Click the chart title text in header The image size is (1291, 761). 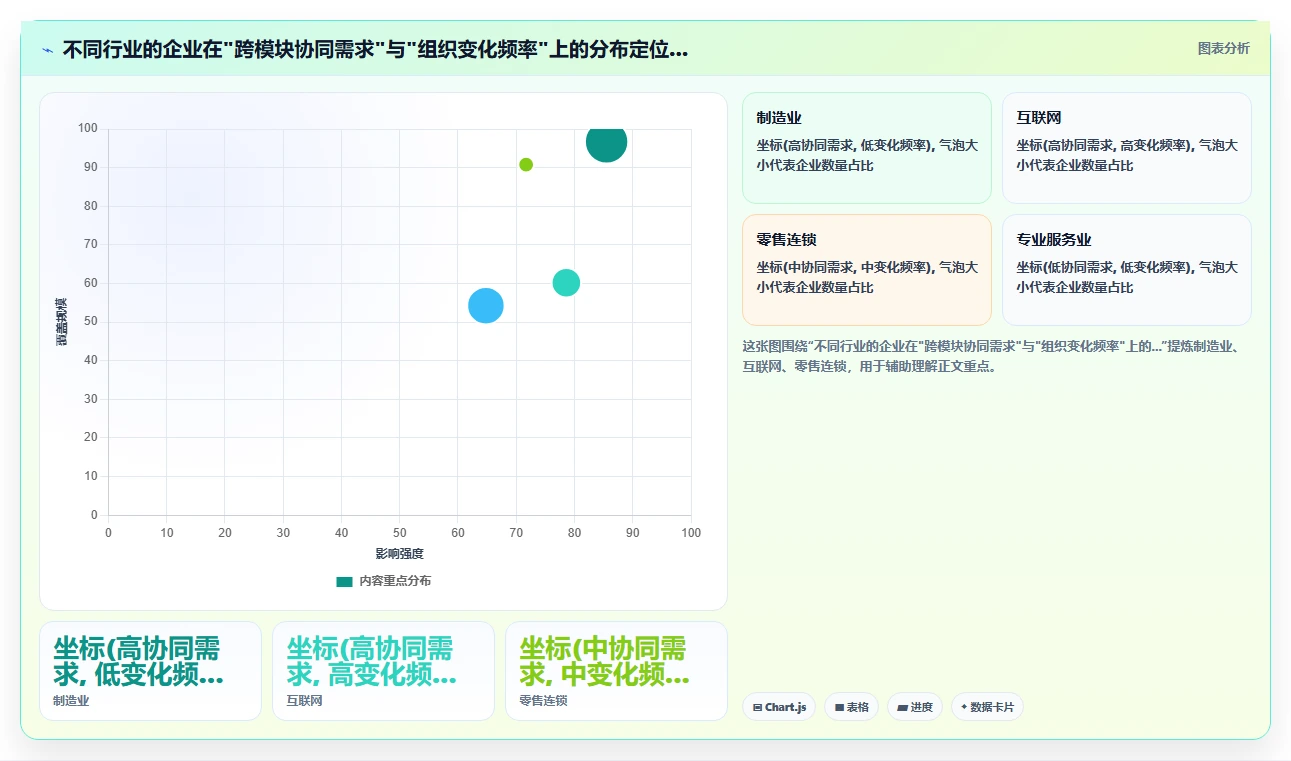click(x=375, y=50)
